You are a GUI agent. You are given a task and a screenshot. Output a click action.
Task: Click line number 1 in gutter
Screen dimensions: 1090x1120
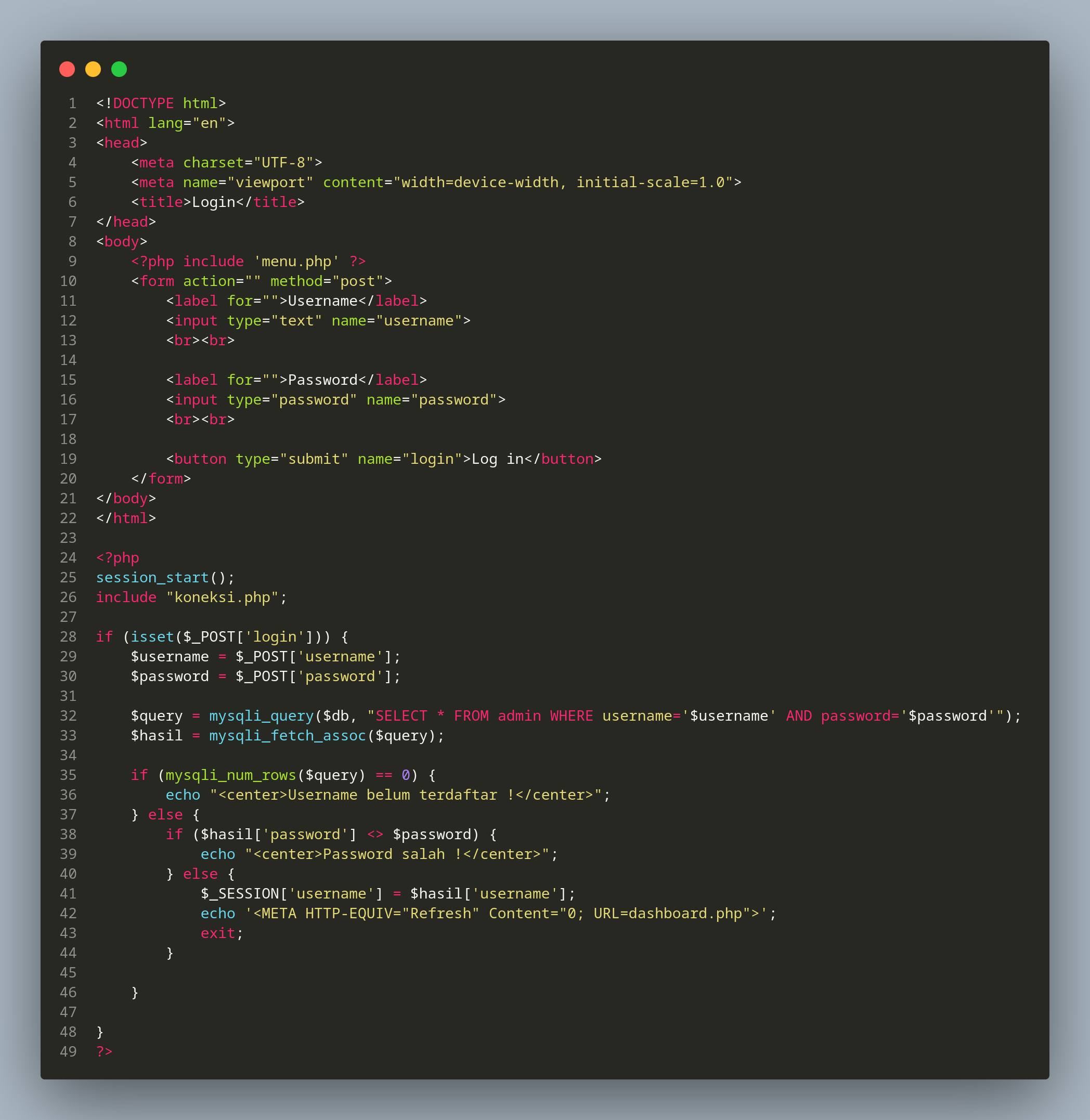(x=72, y=103)
